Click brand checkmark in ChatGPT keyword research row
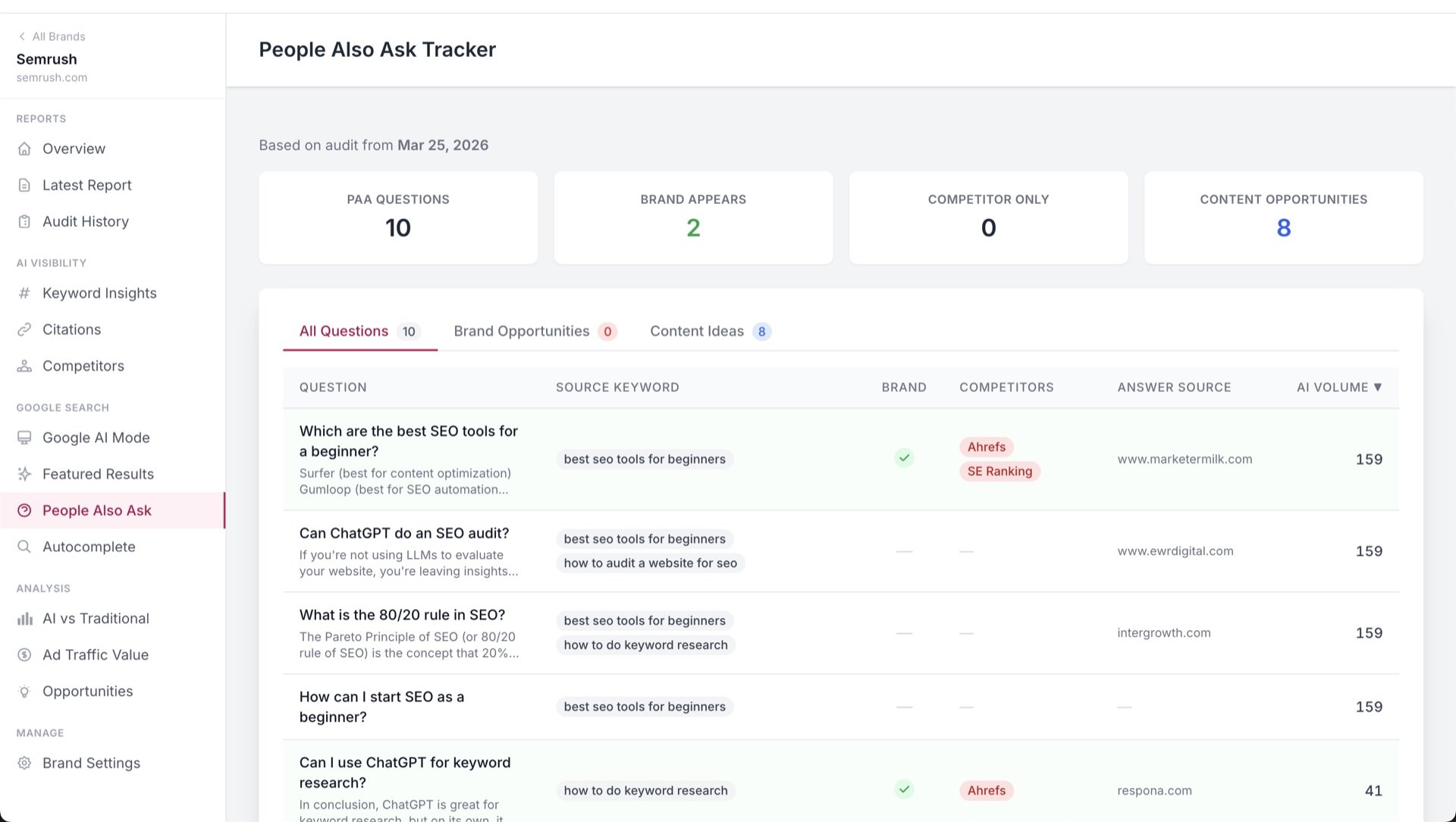Screen dimensions: 1456x822 [x=904, y=789]
